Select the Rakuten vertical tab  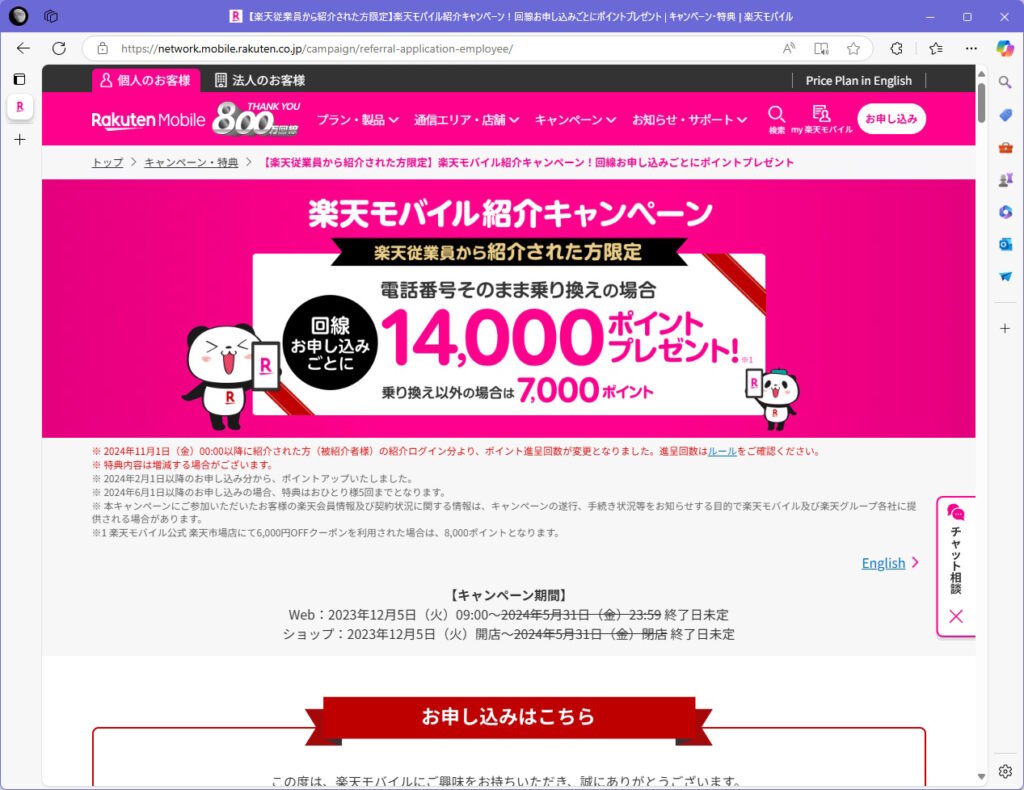coord(20,107)
